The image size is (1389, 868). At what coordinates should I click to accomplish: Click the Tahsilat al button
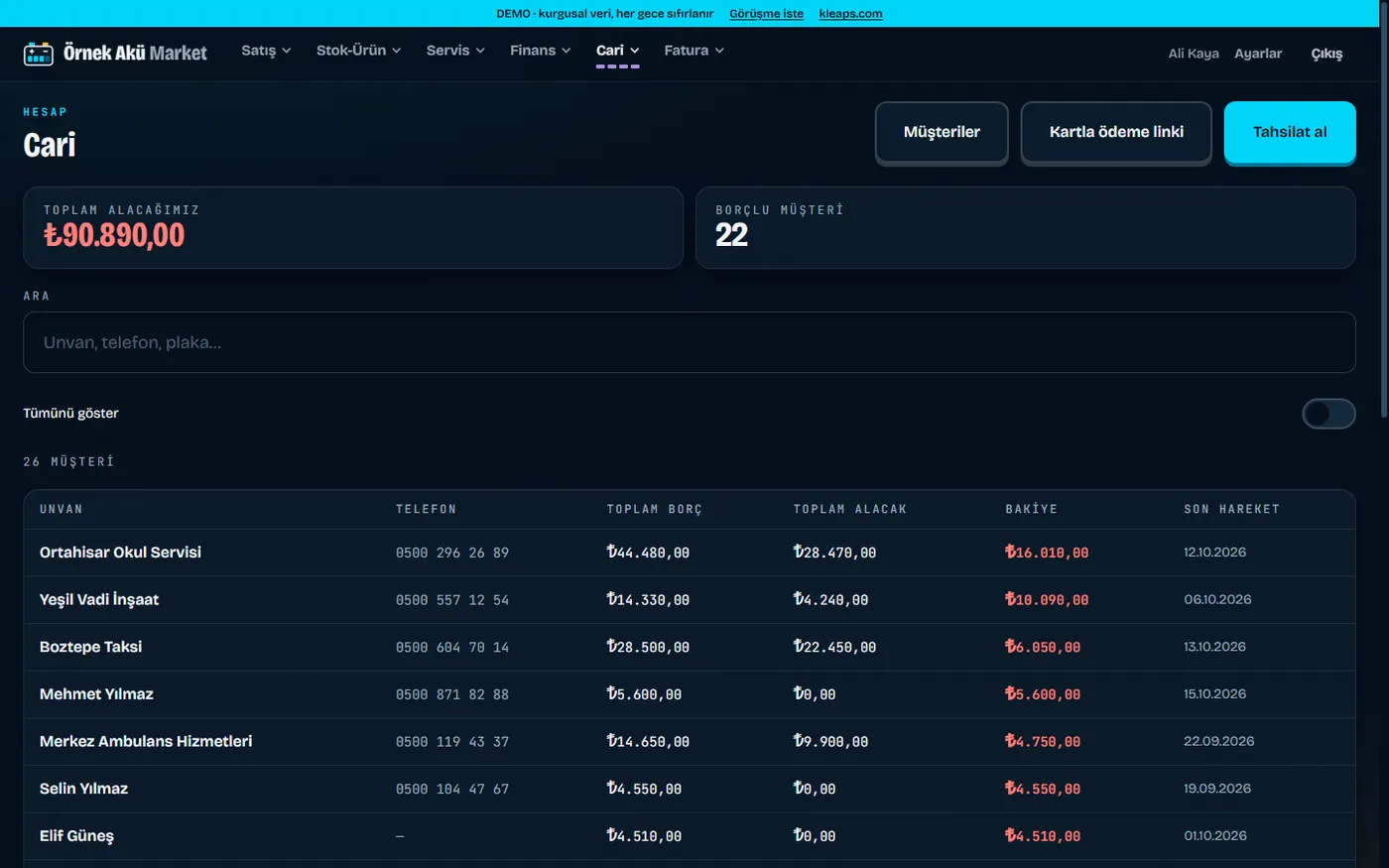click(x=1290, y=132)
